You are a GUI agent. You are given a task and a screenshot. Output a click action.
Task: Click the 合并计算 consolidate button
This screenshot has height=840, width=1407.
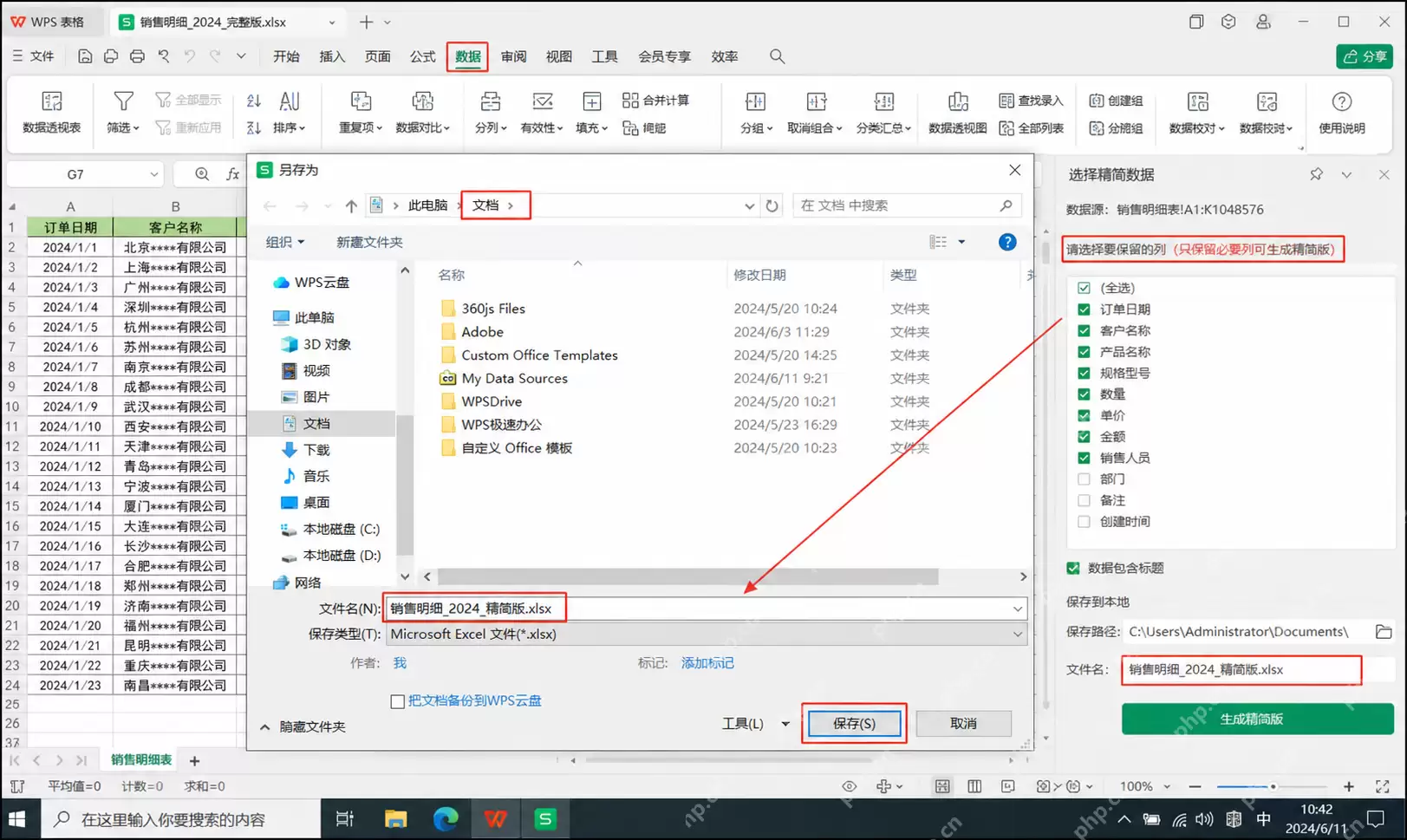click(x=655, y=101)
